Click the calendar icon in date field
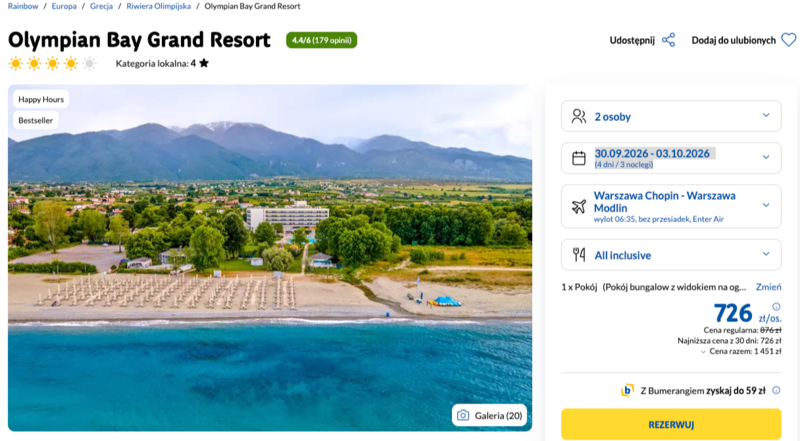800x441 pixels. (x=579, y=158)
